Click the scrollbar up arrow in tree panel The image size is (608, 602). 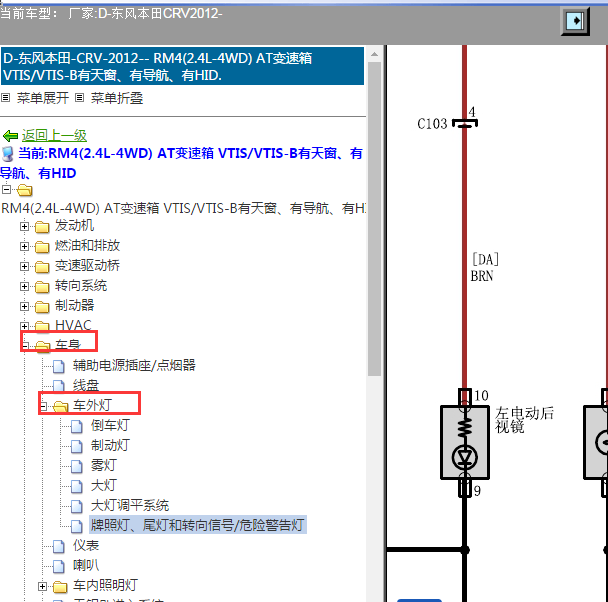tap(374, 54)
